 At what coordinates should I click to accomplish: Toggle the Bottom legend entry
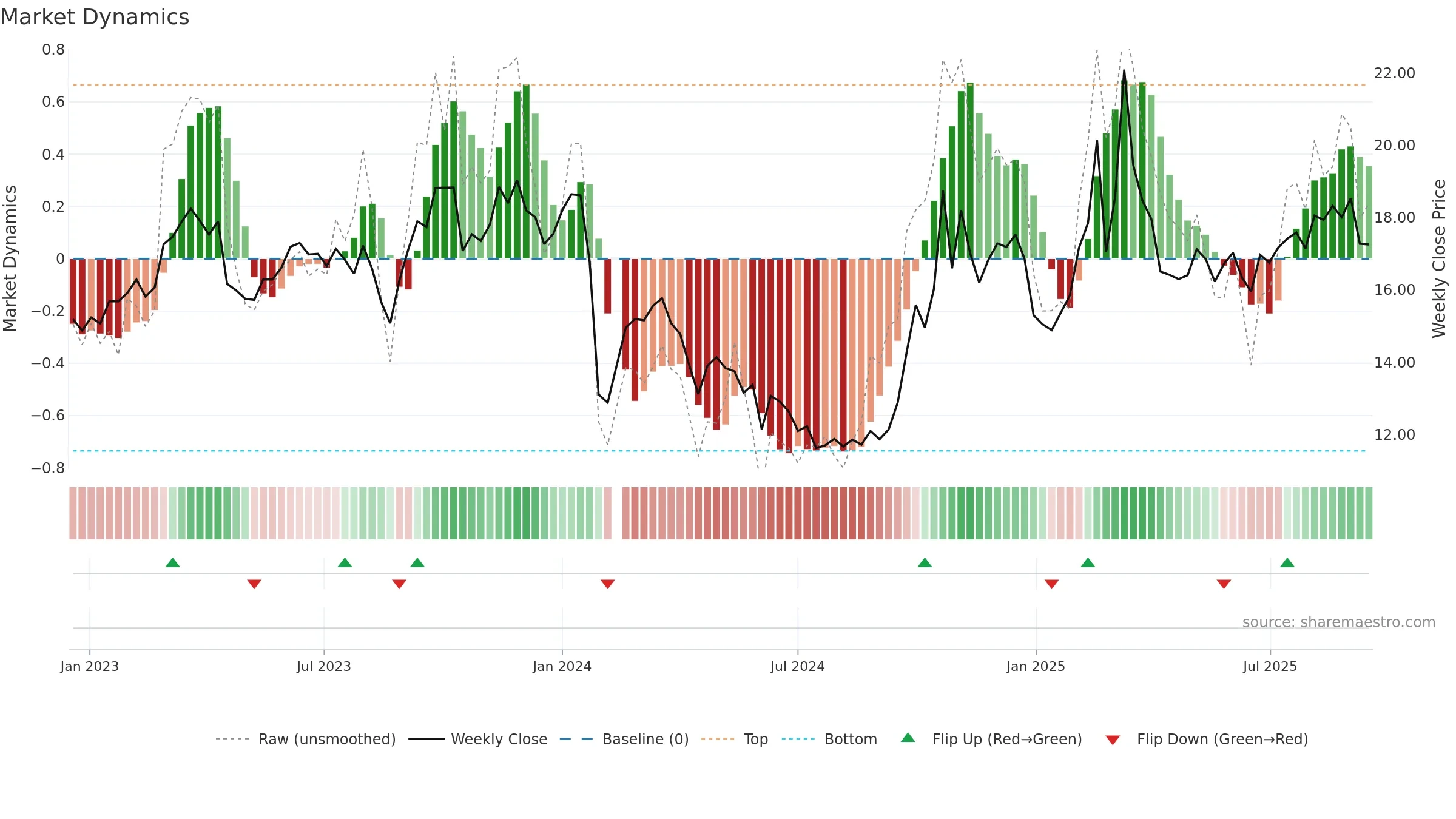pyautogui.click(x=829, y=739)
